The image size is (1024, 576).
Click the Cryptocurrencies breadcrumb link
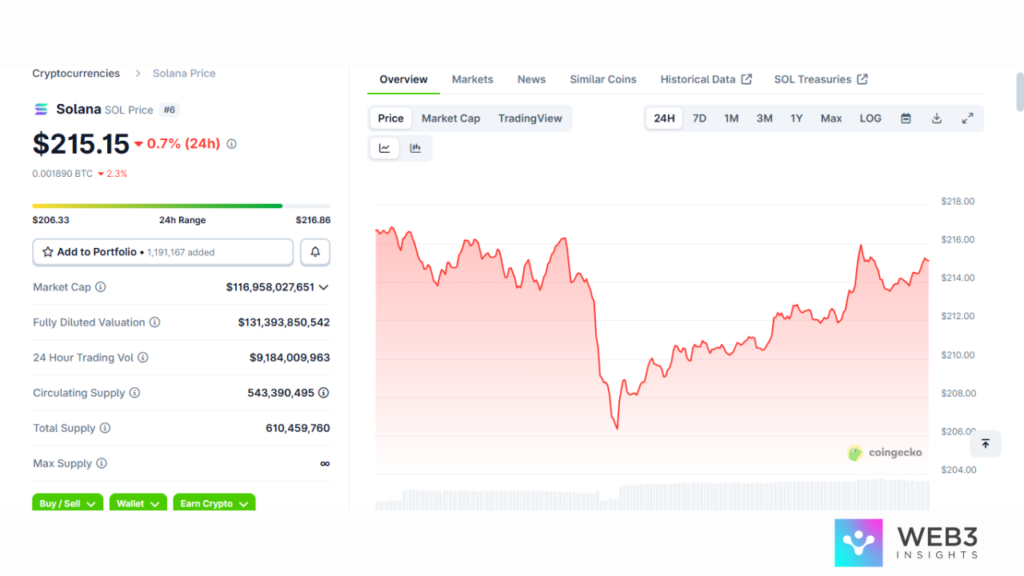click(x=76, y=73)
